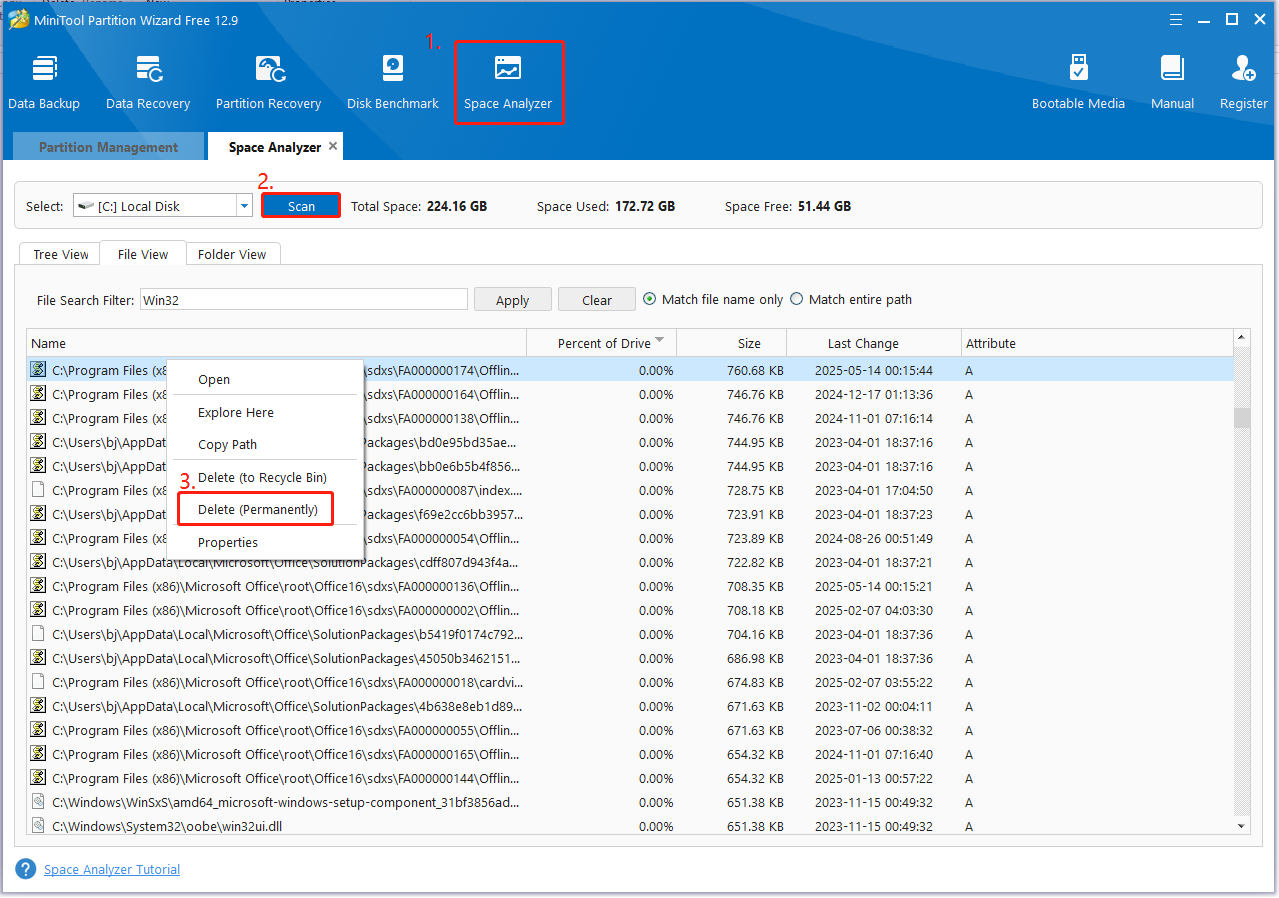Select row ending FA000000002\Offlin...
The height and width of the screenshot is (898, 1279).
(631, 610)
